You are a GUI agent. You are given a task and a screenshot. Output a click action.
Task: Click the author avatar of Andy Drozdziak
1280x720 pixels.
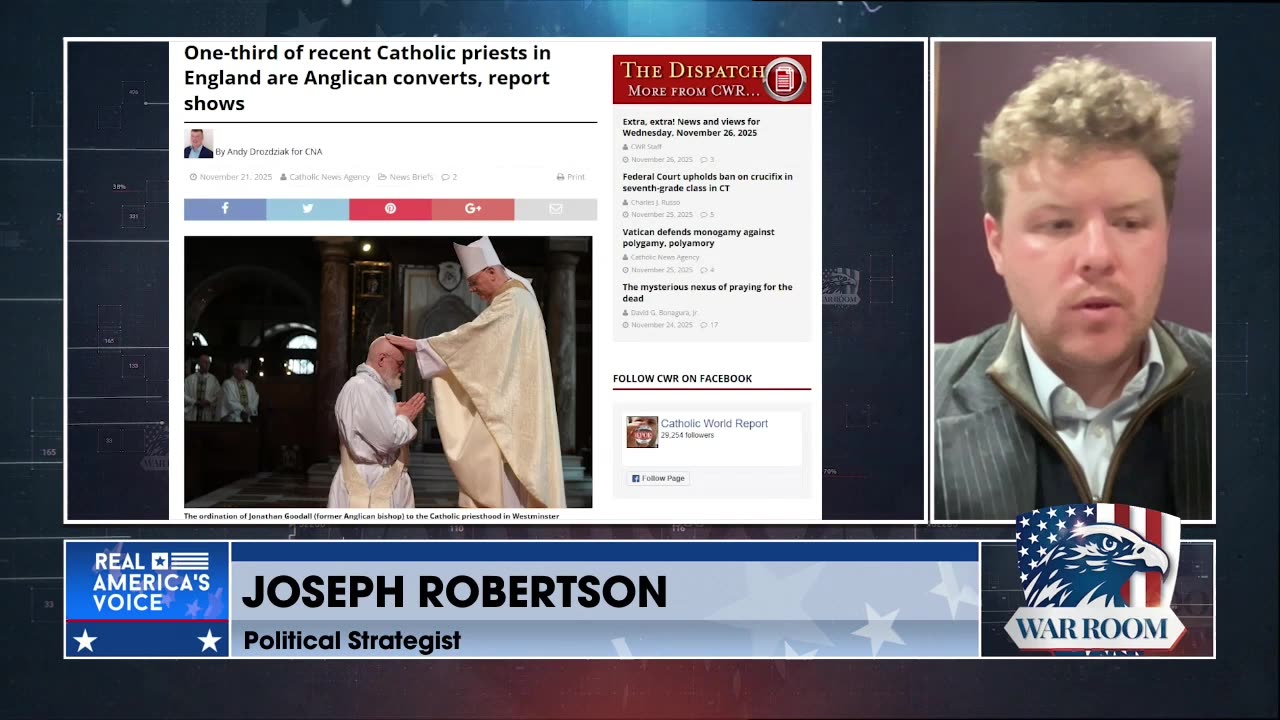coord(198,144)
